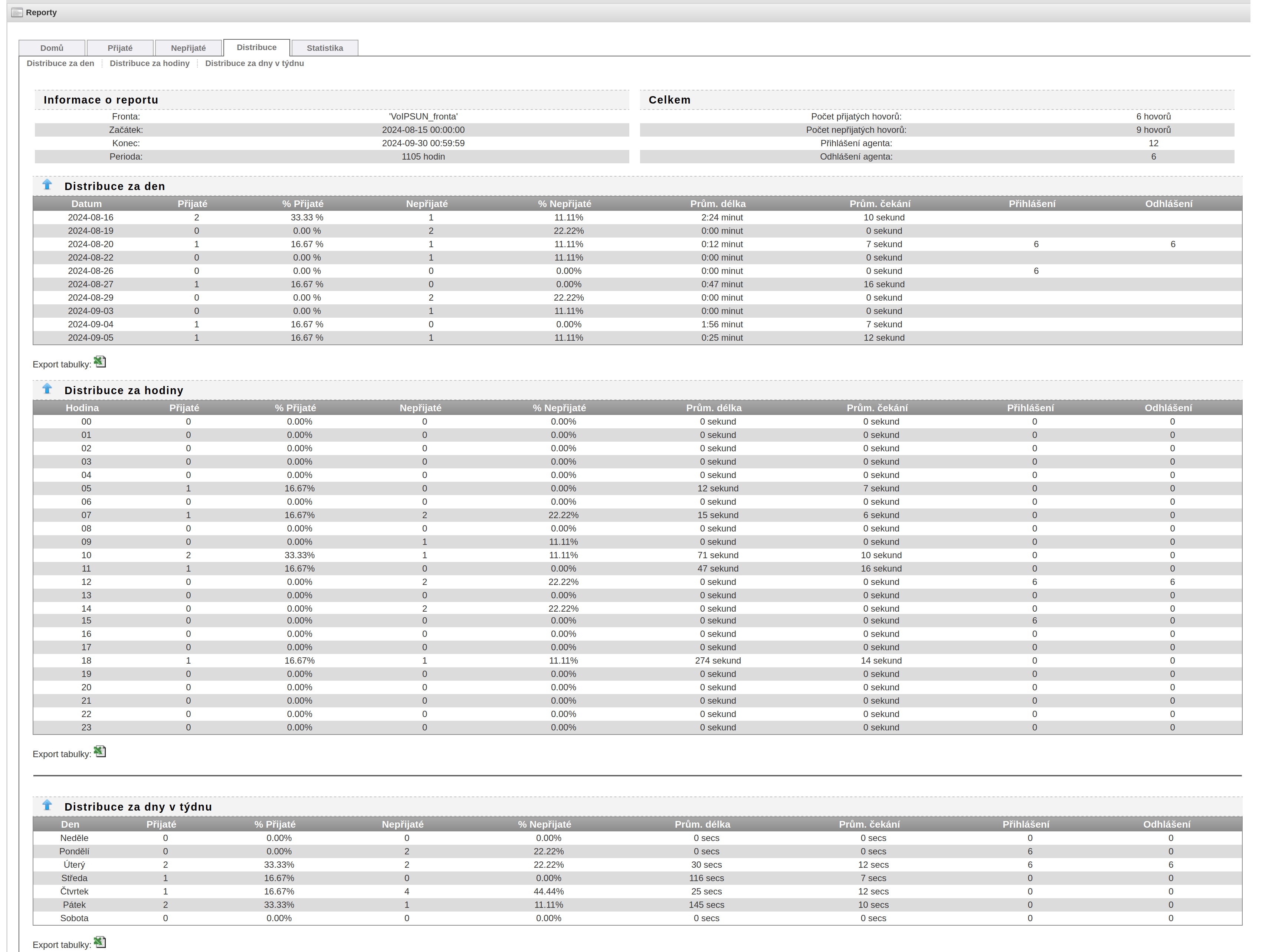Image resolution: width=1272 pixels, height=952 pixels.
Task: Export the hourly distribution table to Excel
Action: point(100,751)
